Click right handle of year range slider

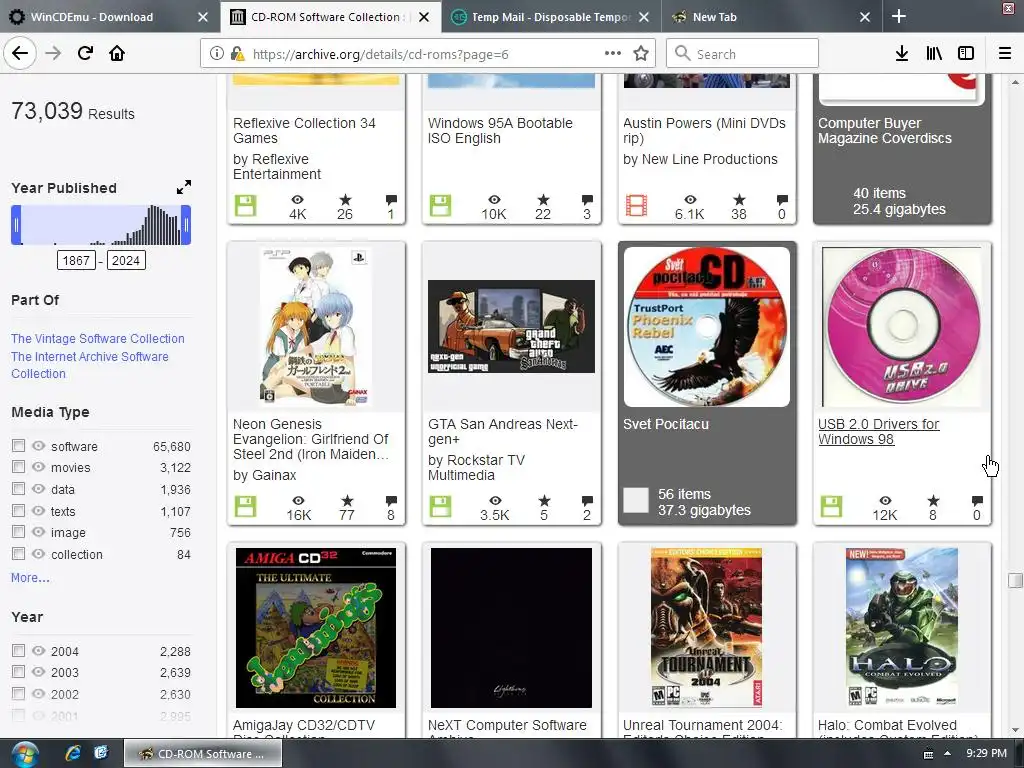(x=186, y=225)
